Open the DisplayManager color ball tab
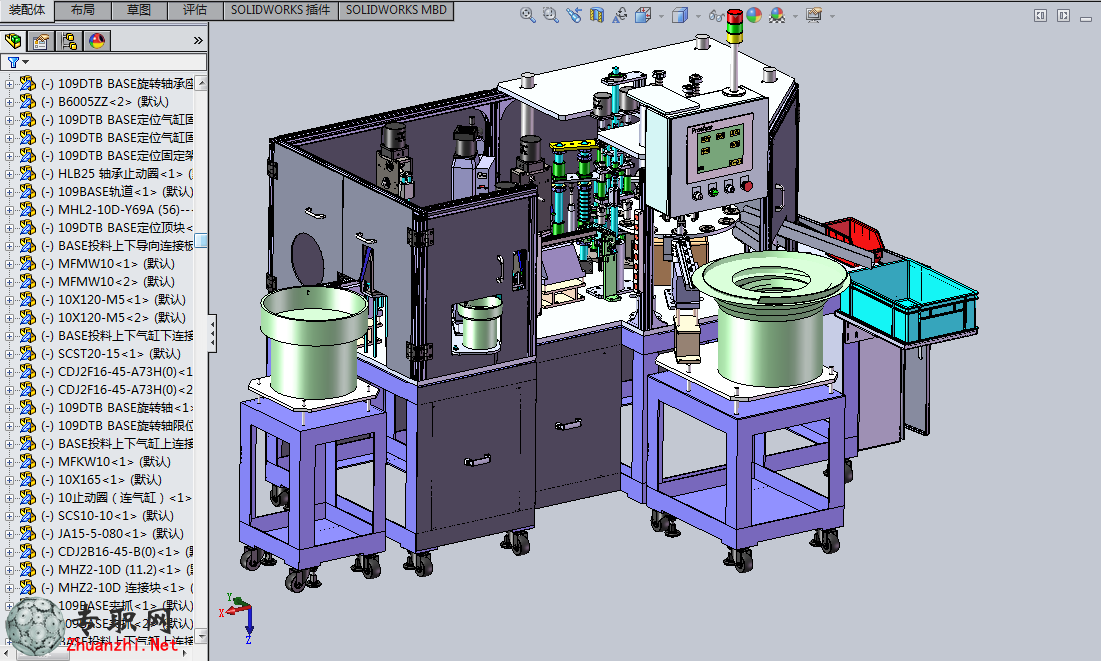This screenshot has width=1101, height=661. coord(97,41)
